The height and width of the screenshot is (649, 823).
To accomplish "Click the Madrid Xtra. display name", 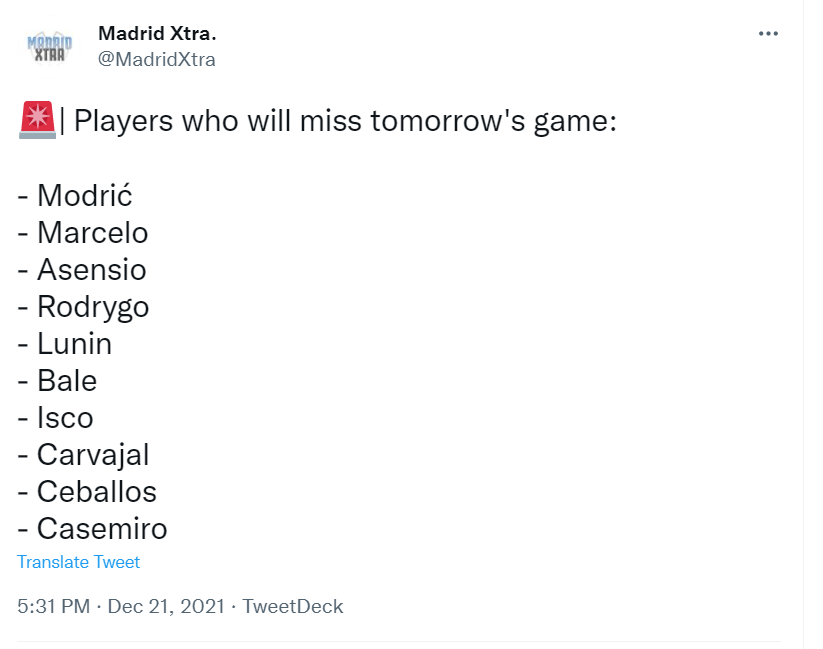I will click(x=157, y=34).
